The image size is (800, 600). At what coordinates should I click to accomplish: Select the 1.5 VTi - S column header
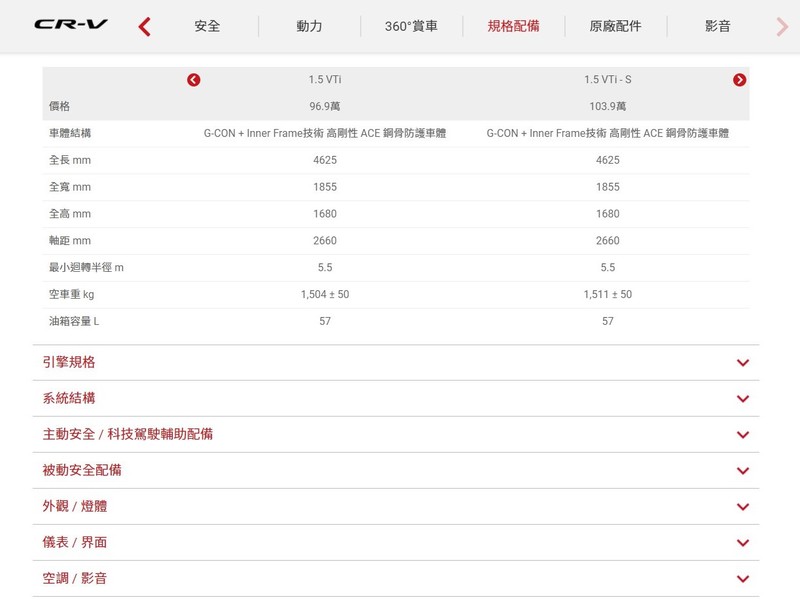click(x=608, y=80)
